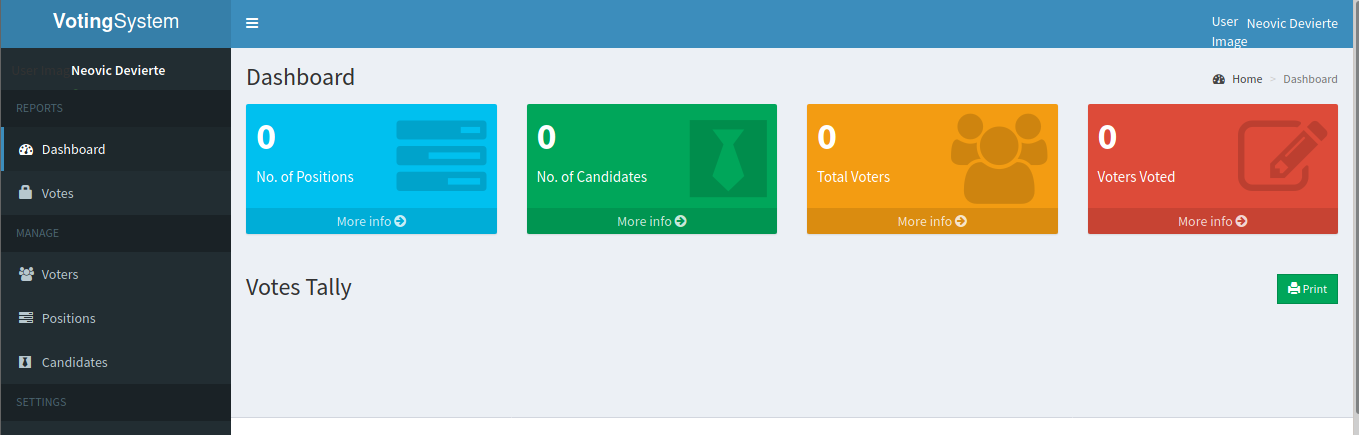The height and width of the screenshot is (435, 1359).
Task: Click the stacked bars icon on Positions card
Action: tap(441, 155)
